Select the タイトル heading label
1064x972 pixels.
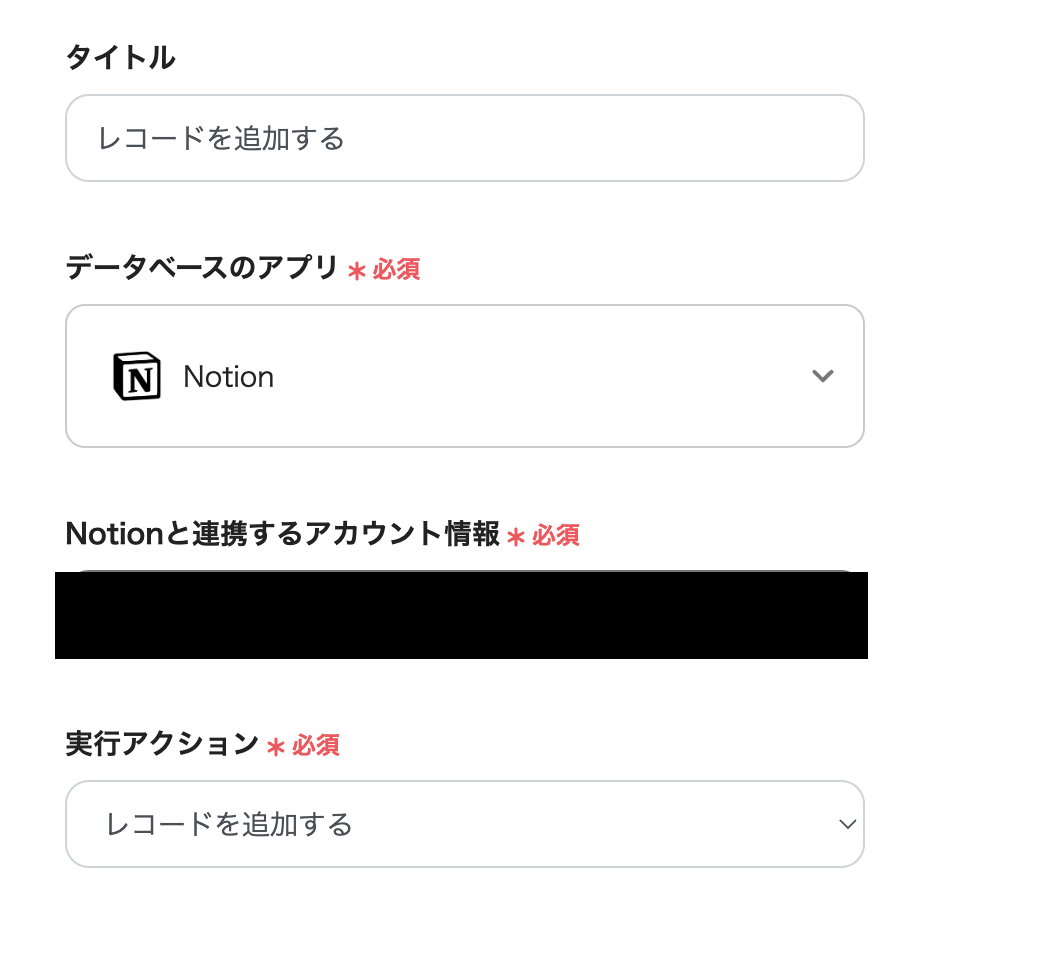[120, 58]
